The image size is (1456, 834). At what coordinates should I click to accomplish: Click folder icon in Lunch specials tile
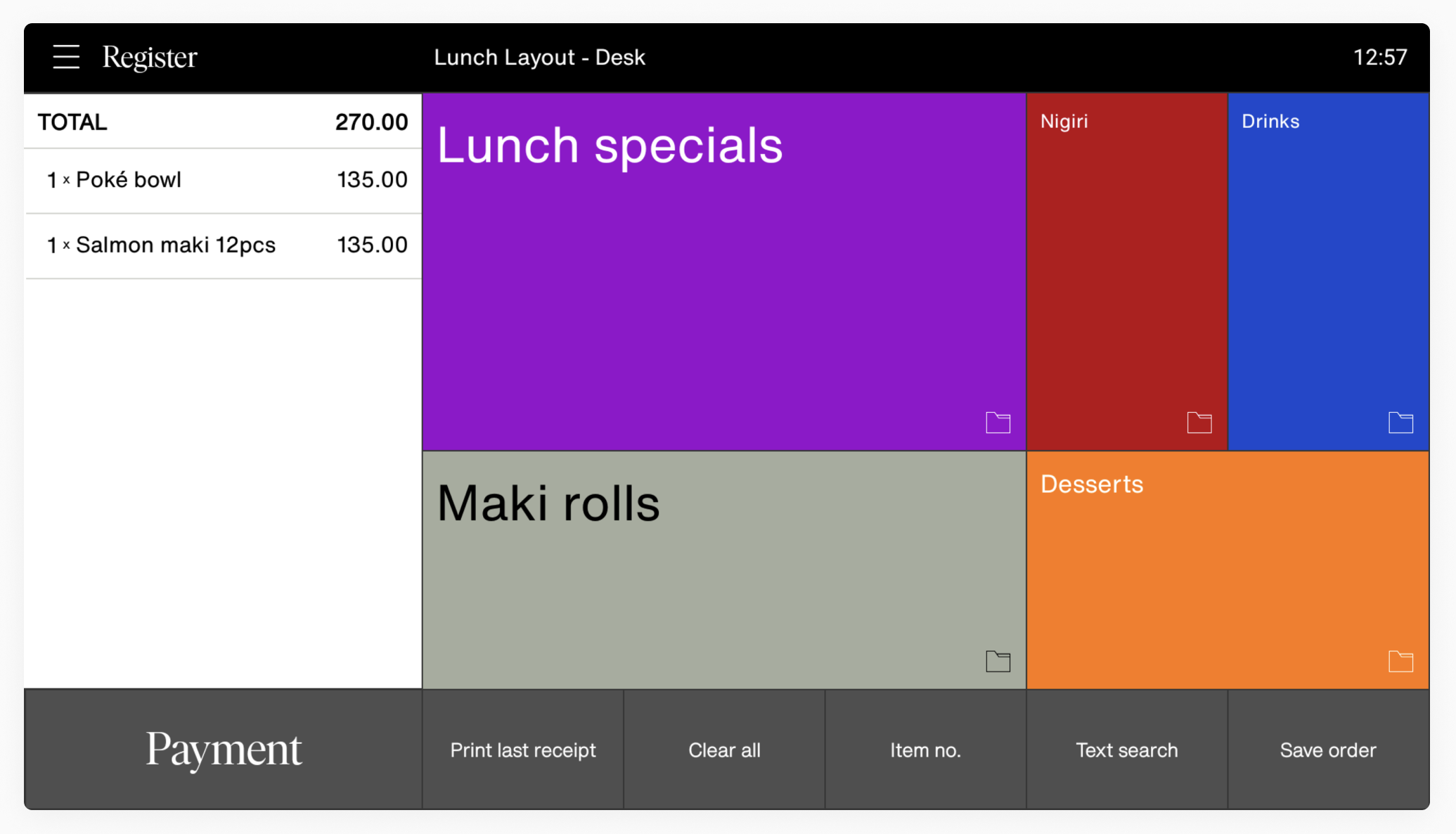point(998,423)
